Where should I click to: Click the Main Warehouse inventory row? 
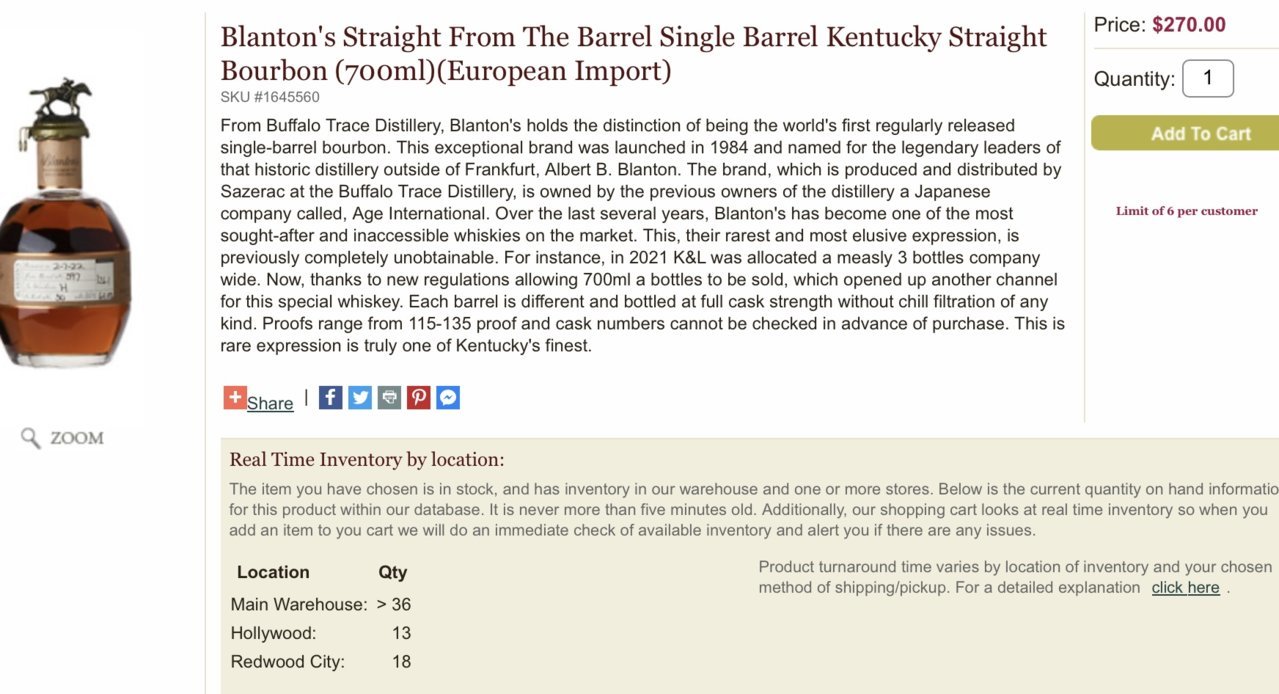pos(321,604)
